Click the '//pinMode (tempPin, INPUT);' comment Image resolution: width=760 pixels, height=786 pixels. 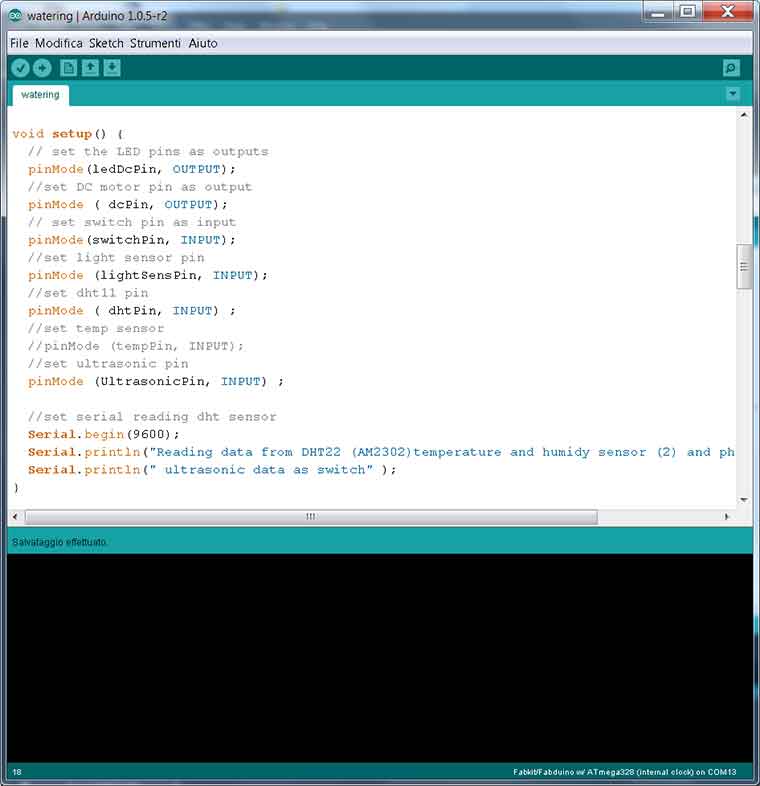pyautogui.click(x=136, y=346)
